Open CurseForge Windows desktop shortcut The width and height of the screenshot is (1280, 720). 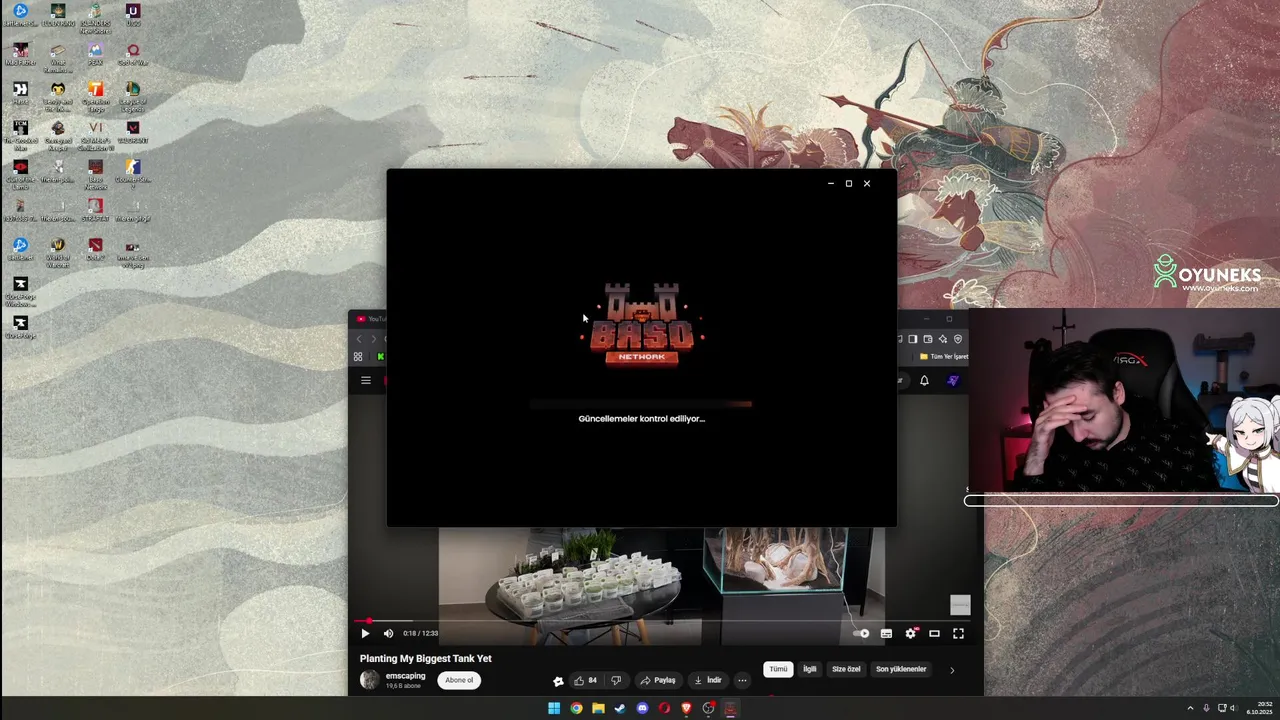20,291
